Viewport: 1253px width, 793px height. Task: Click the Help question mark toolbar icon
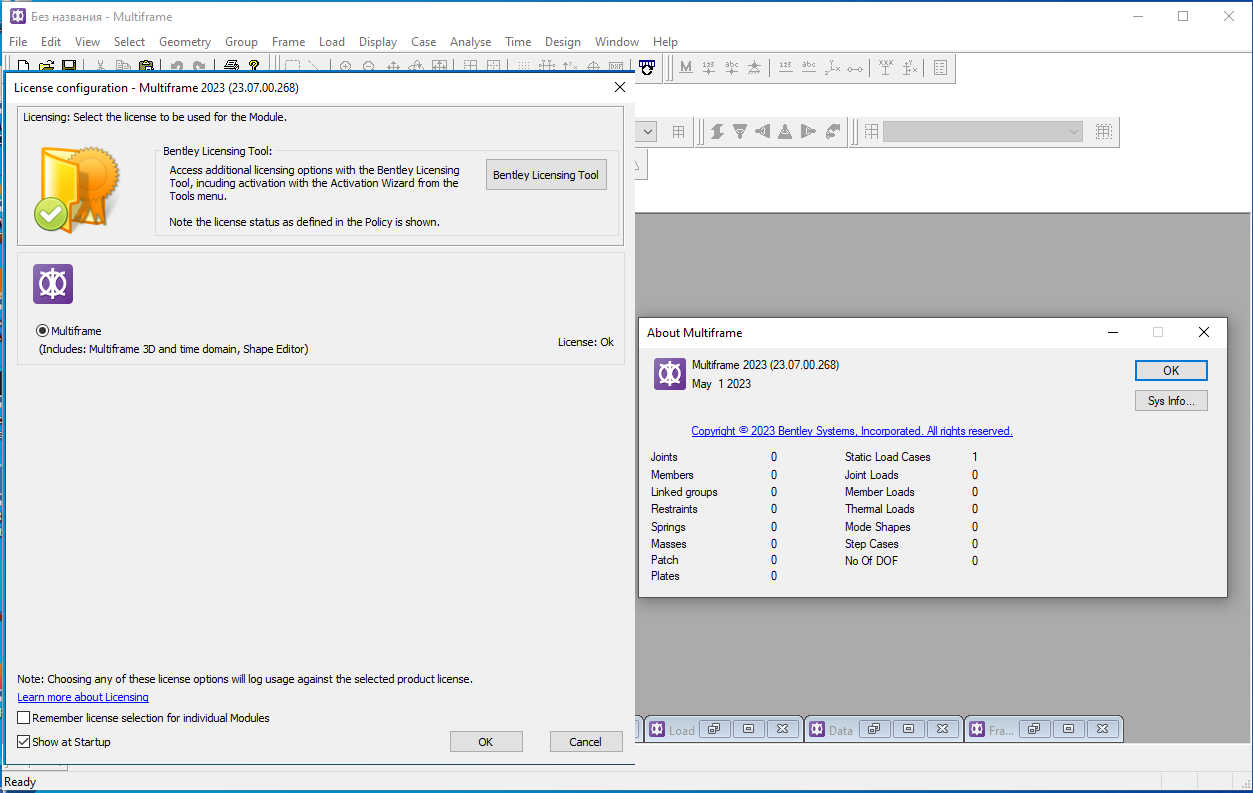click(254, 67)
